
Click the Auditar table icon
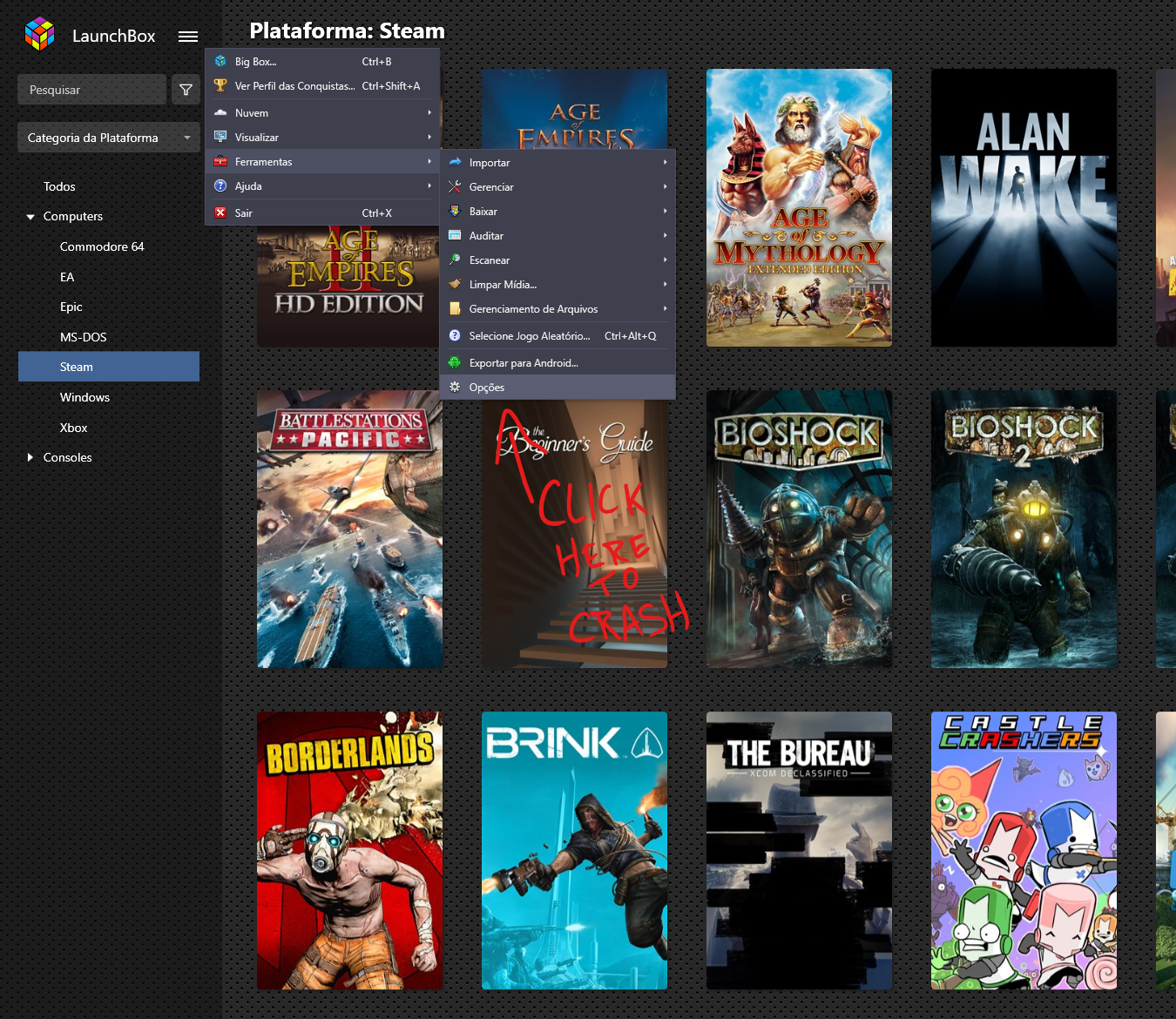point(455,235)
